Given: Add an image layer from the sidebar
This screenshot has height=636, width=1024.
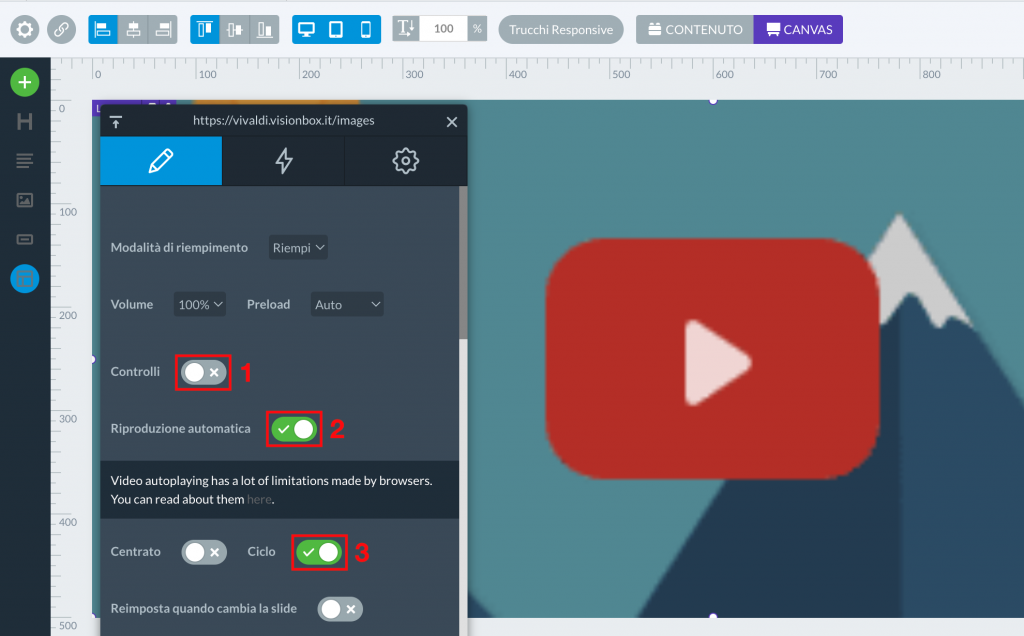Looking at the screenshot, I should 25,200.
